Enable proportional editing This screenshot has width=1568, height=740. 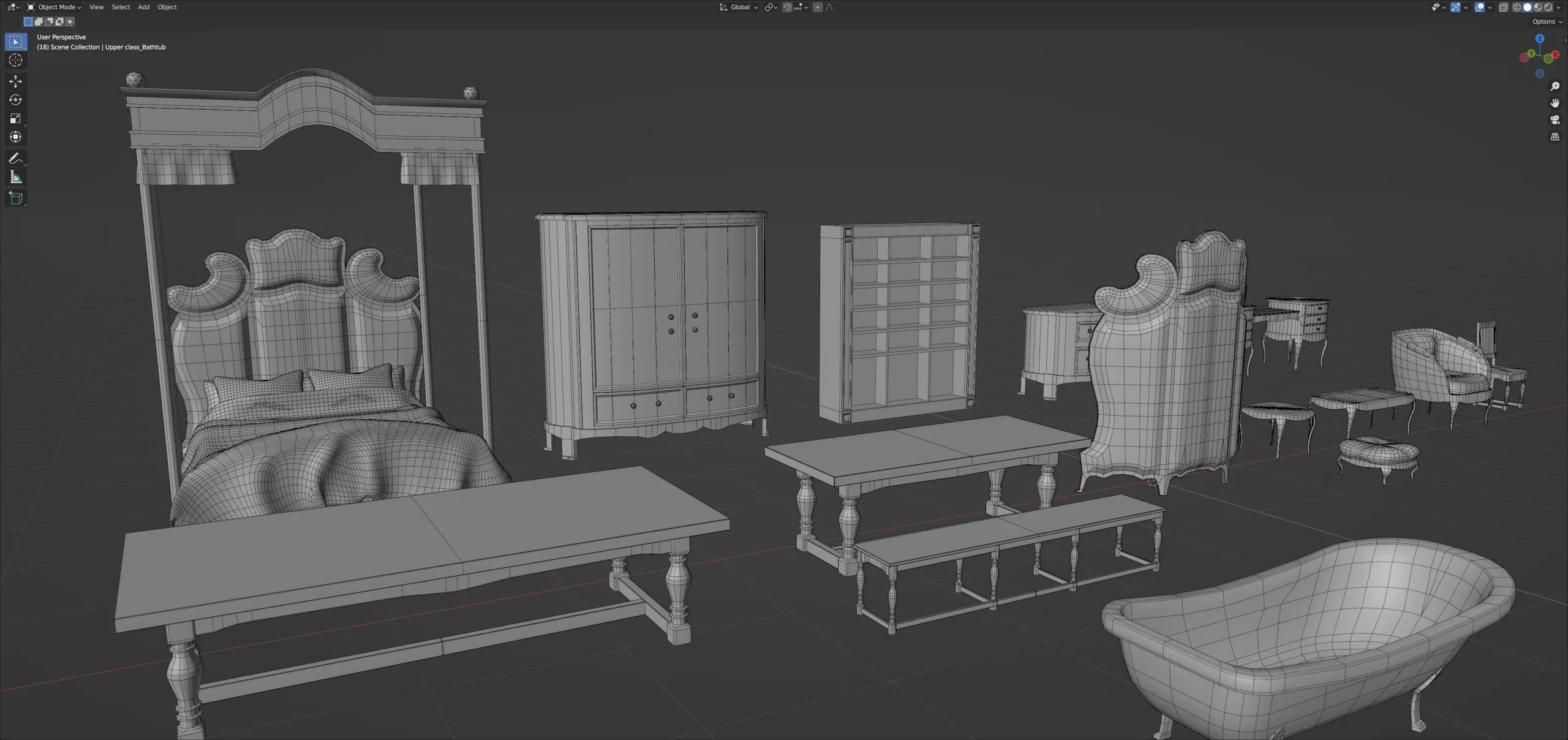(x=818, y=7)
